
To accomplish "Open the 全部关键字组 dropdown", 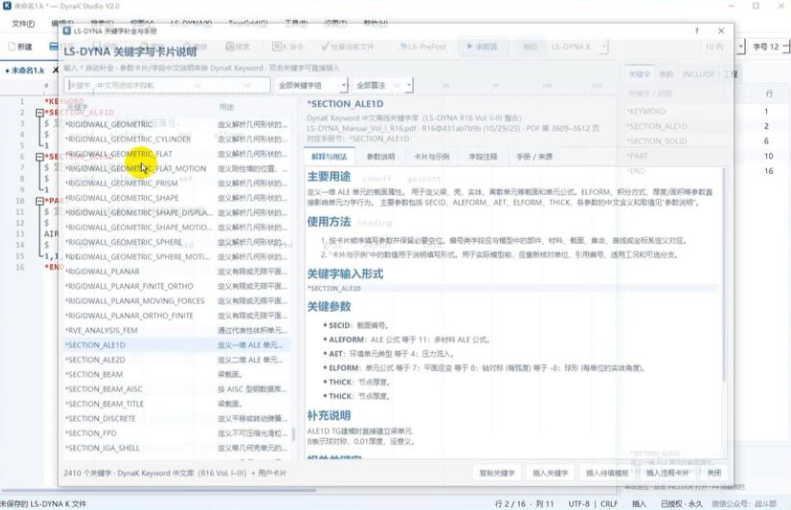I will [x=311, y=85].
